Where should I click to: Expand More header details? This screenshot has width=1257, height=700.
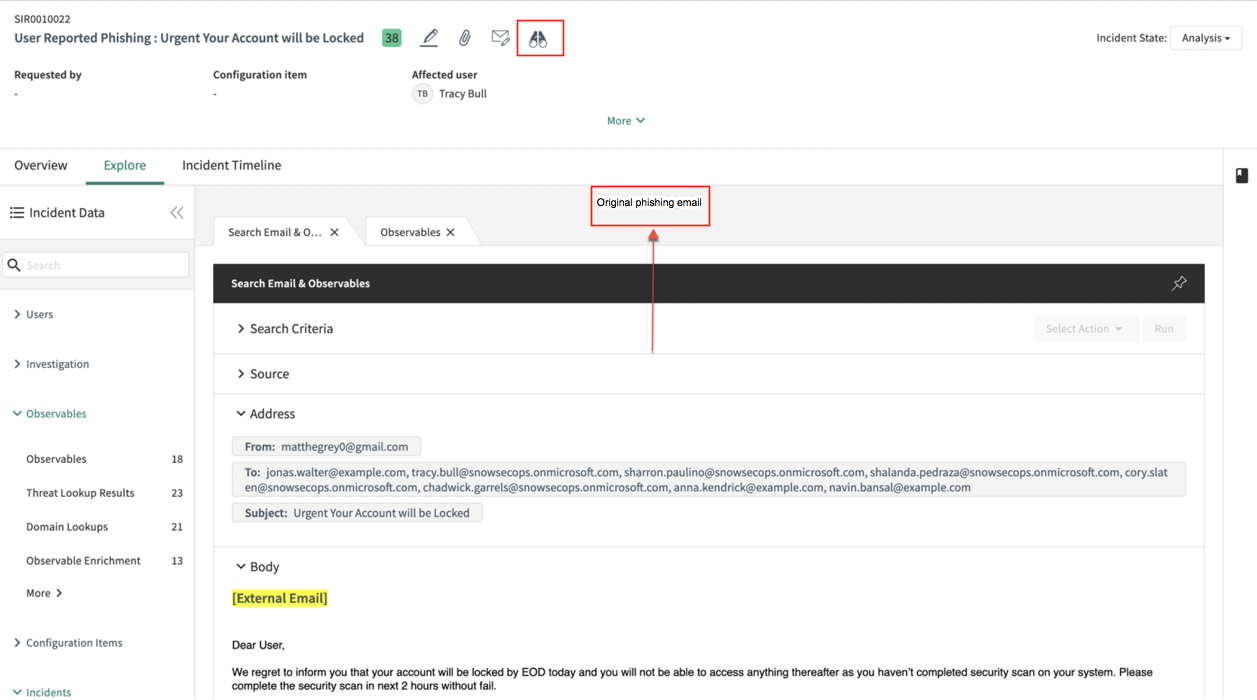[x=626, y=120]
